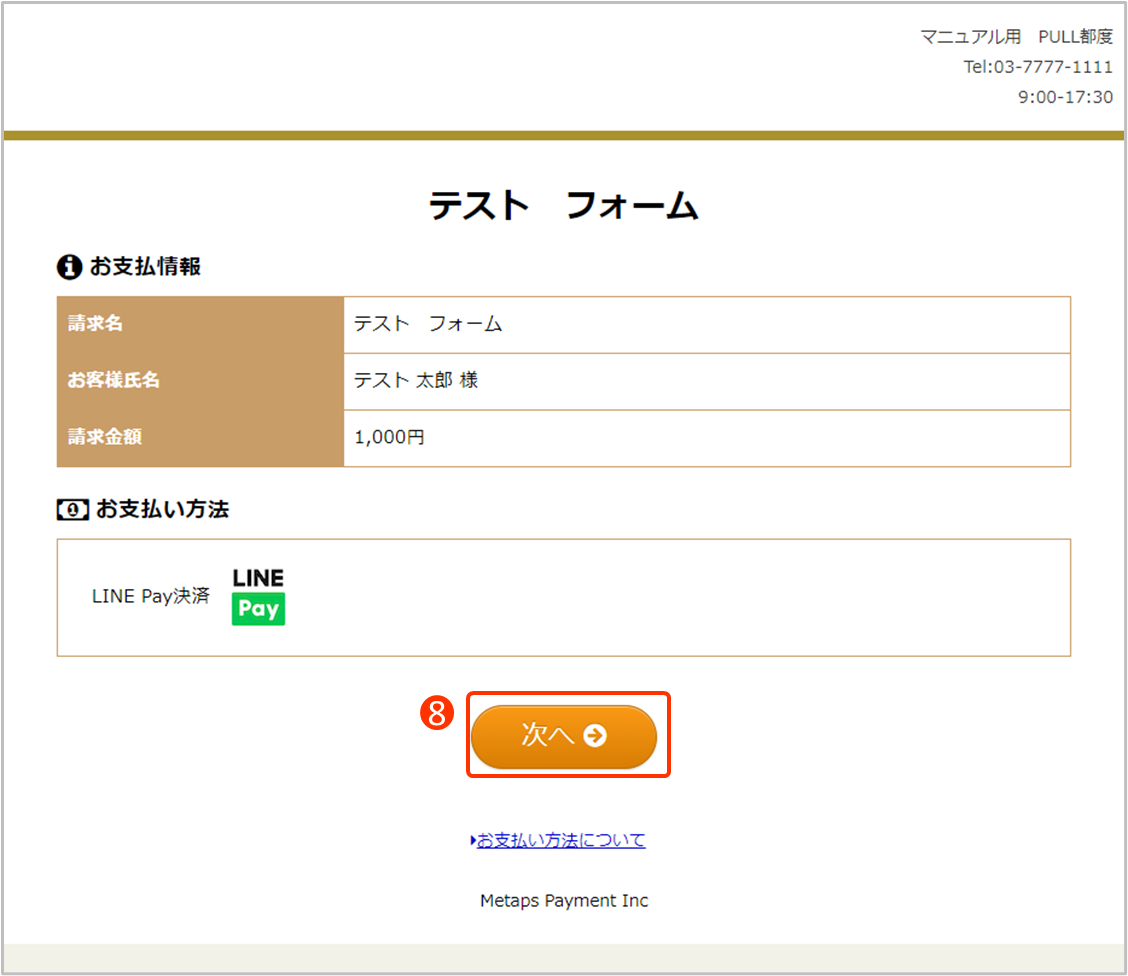Click the テスト フォーム value in billing table
This screenshot has height=976, width=1128.
[427, 324]
